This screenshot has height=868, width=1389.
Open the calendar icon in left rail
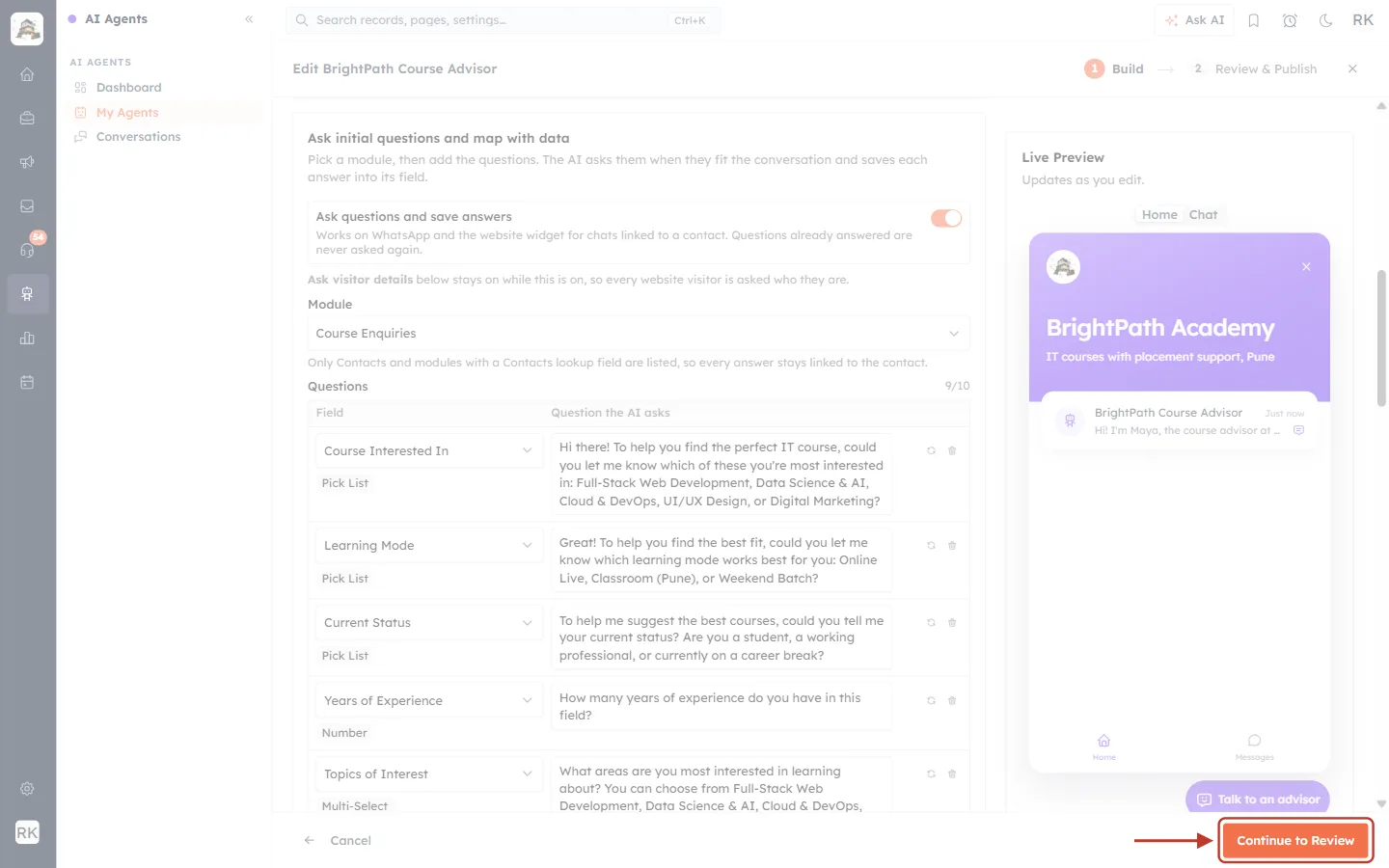click(x=27, y=382)
